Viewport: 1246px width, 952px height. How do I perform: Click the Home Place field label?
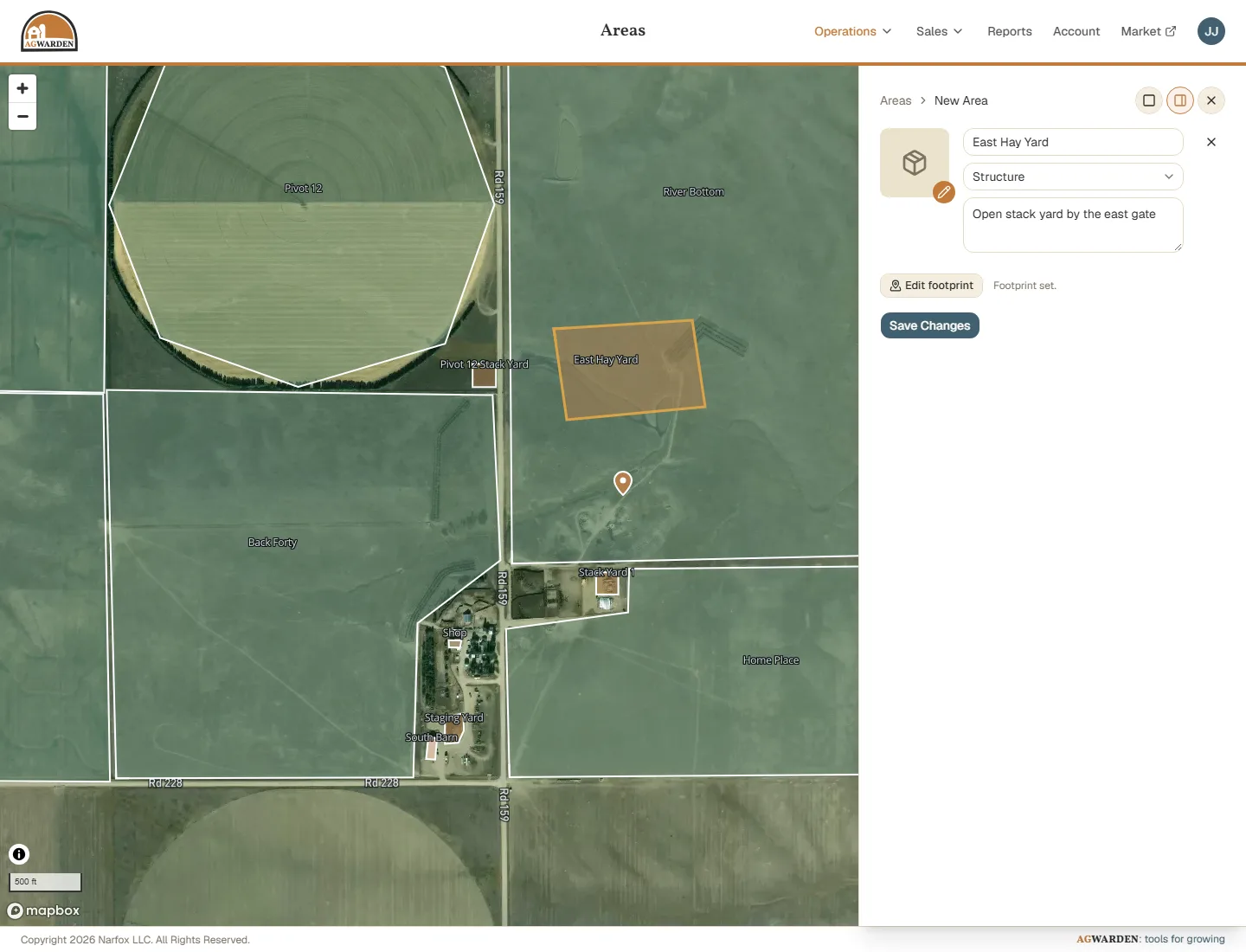(771, 659)
